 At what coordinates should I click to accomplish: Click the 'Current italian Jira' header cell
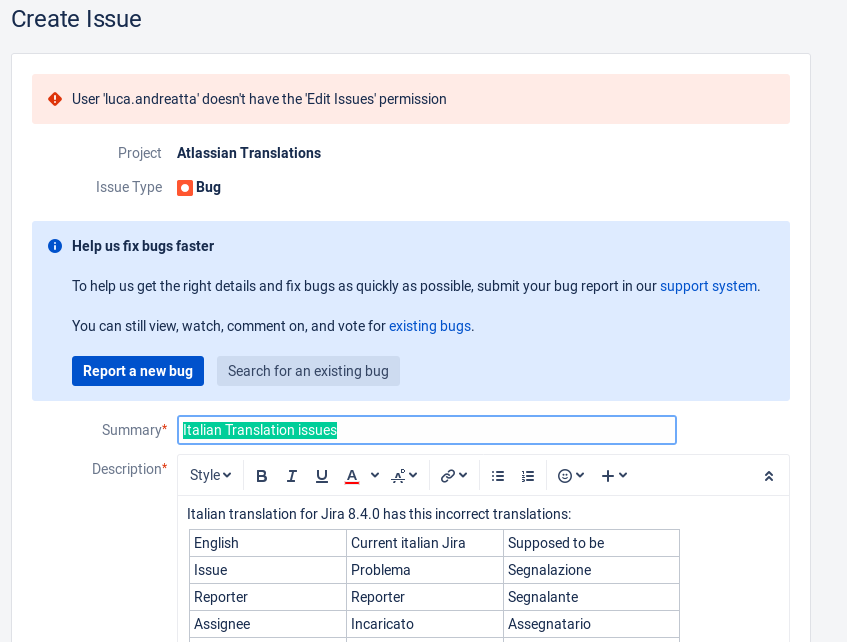point(425,543)
